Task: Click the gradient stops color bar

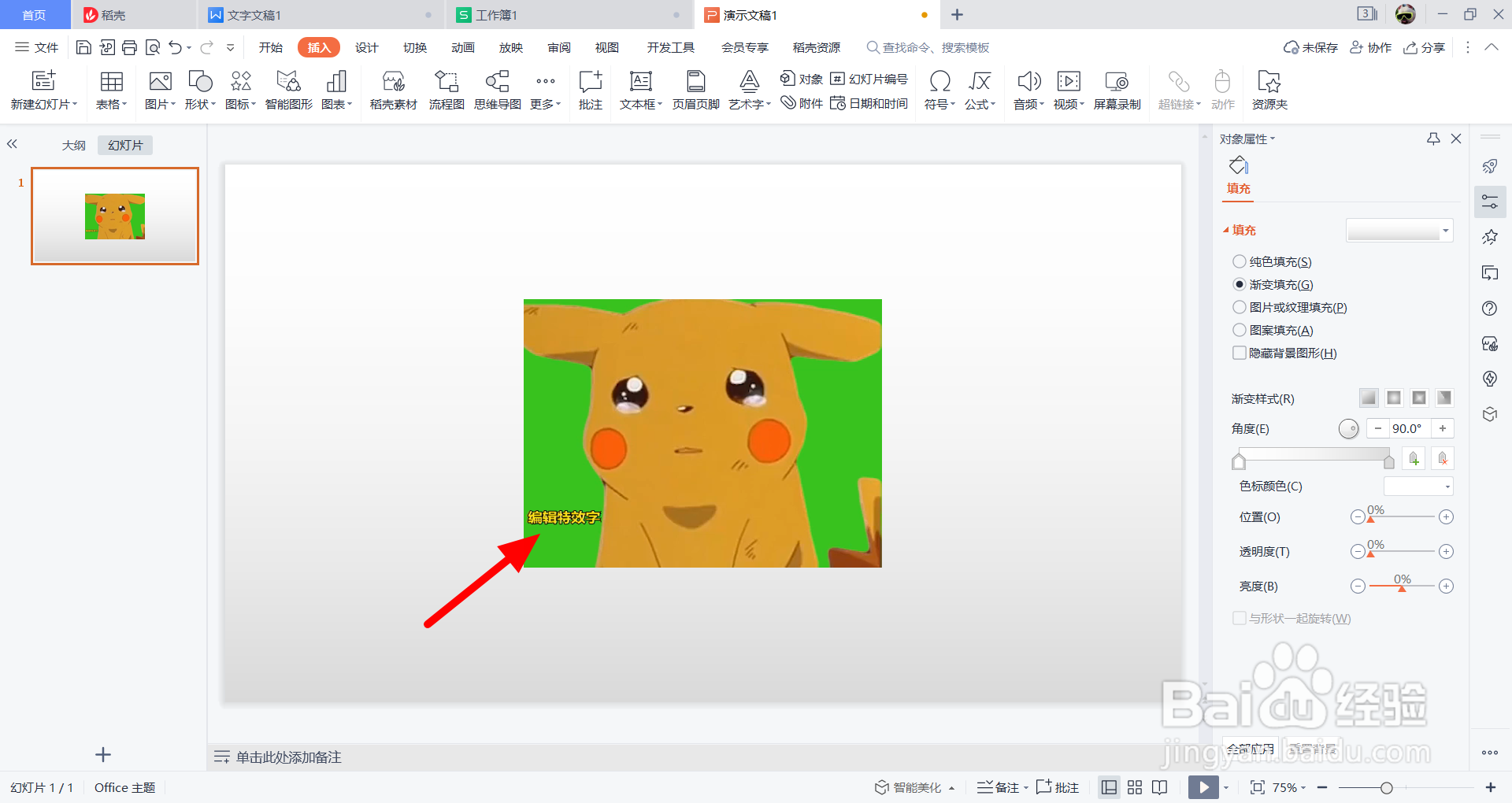Action: pyautogui.click(x=1313, y=454)
